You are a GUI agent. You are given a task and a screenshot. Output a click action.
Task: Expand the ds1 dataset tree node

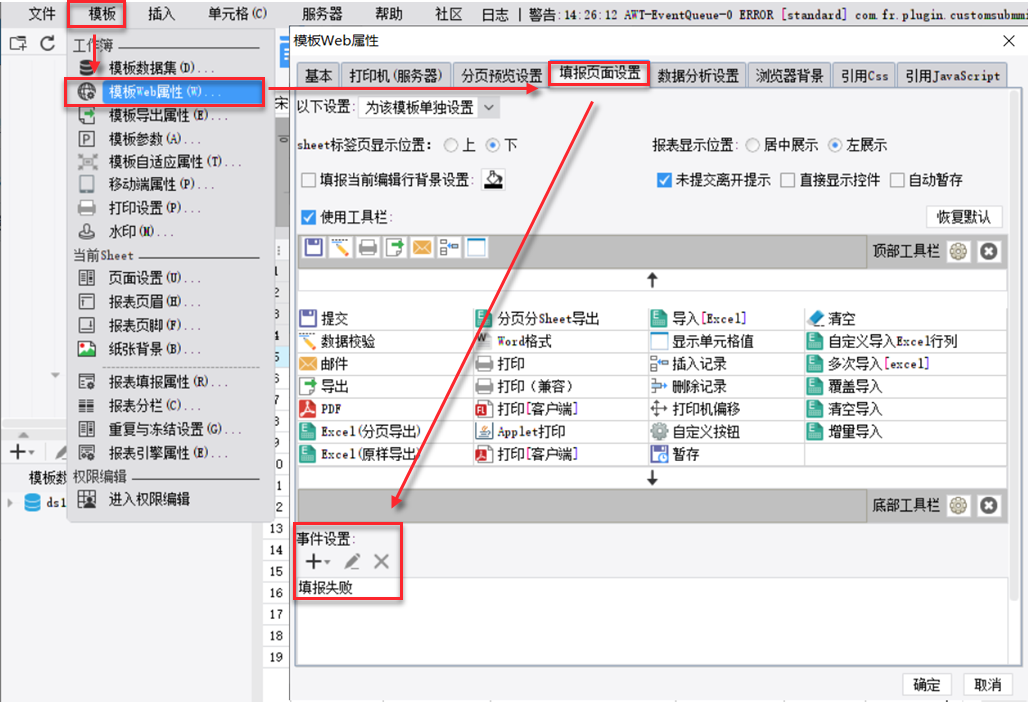(x=10, y=503)
